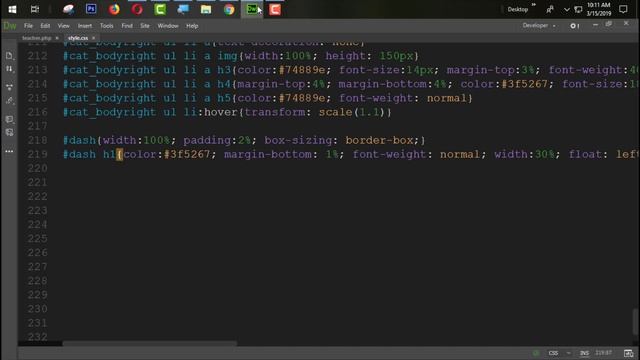Click the vertical scrollbar thumb
Viewport: 640px width, 360px height.
click(x=635, y=322)
